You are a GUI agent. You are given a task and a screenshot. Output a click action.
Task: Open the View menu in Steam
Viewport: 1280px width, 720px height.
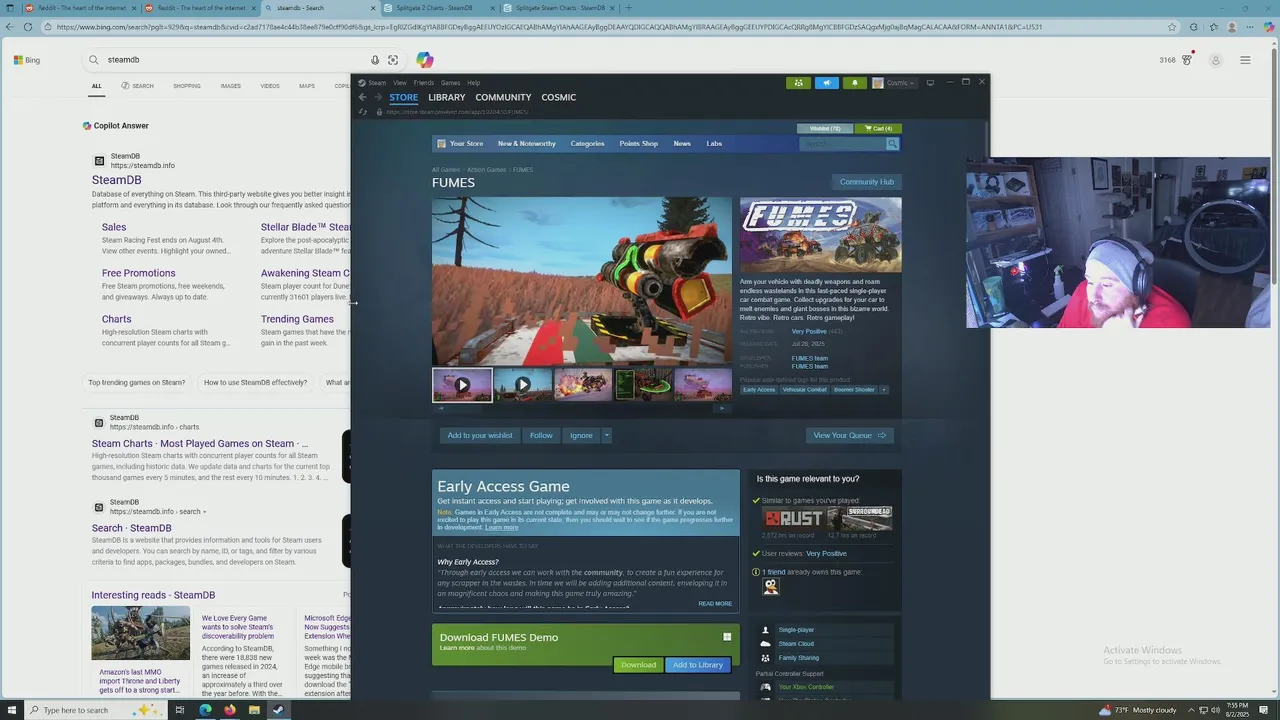point(400,83)
